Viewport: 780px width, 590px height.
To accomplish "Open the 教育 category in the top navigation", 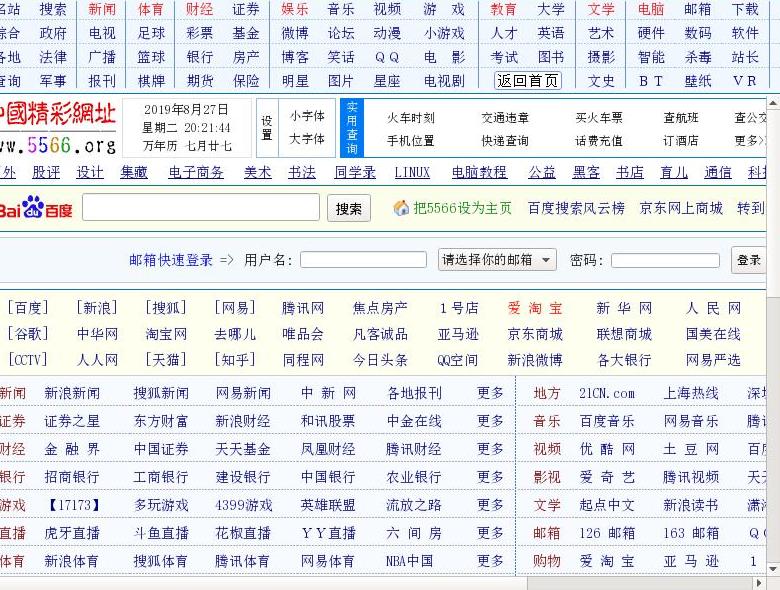I will (503, 9).
